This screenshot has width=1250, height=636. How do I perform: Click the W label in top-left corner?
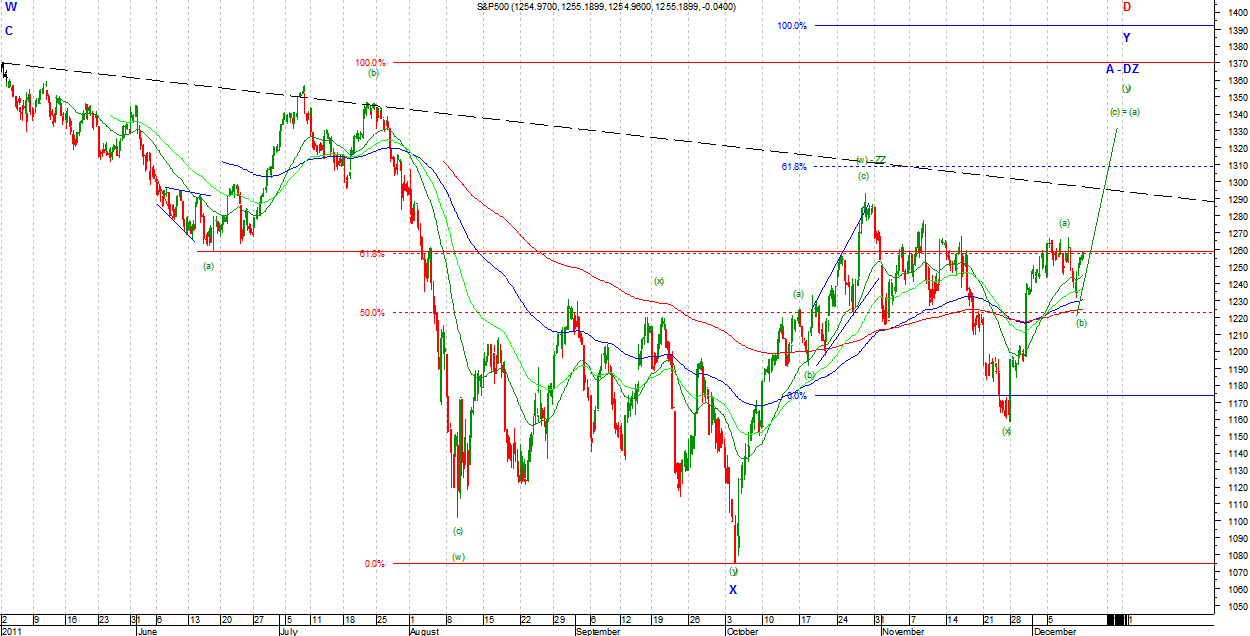pyautogui.click(x=9, y=6)
